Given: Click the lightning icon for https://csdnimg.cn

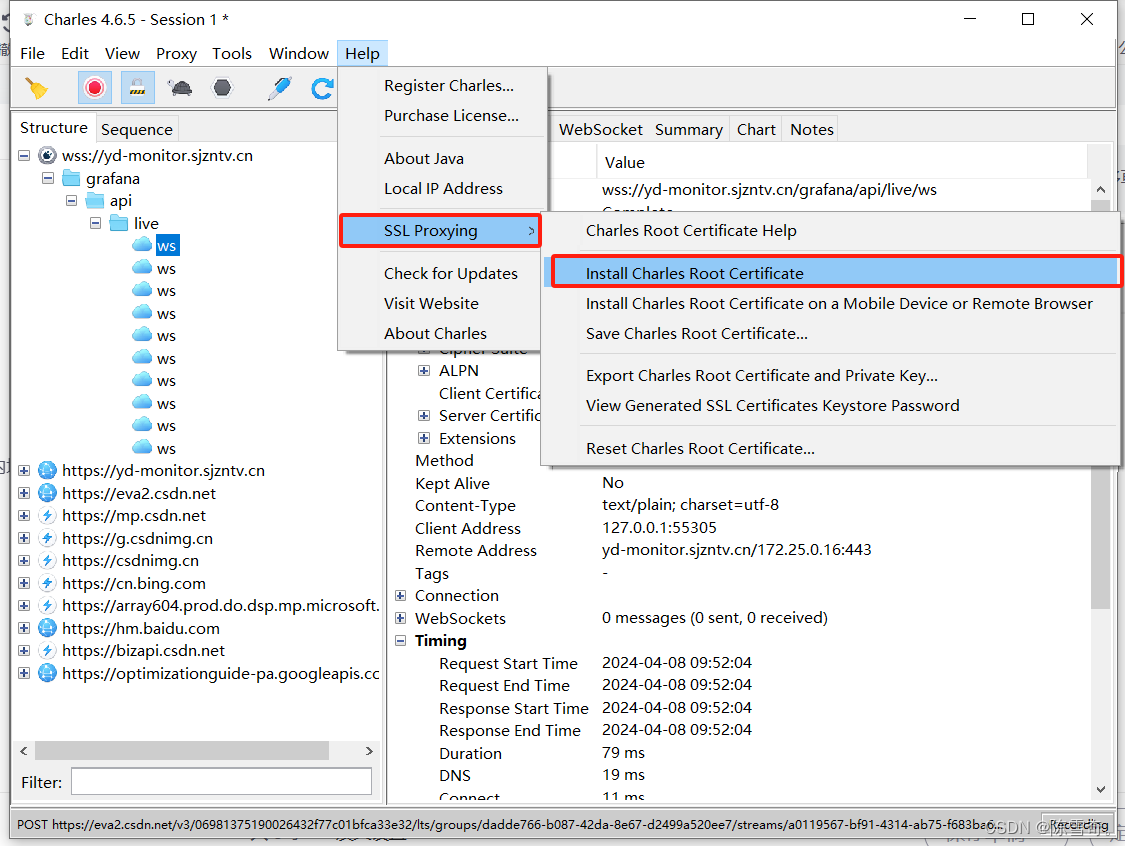Looking at the screenshot, I should [47, 560].
